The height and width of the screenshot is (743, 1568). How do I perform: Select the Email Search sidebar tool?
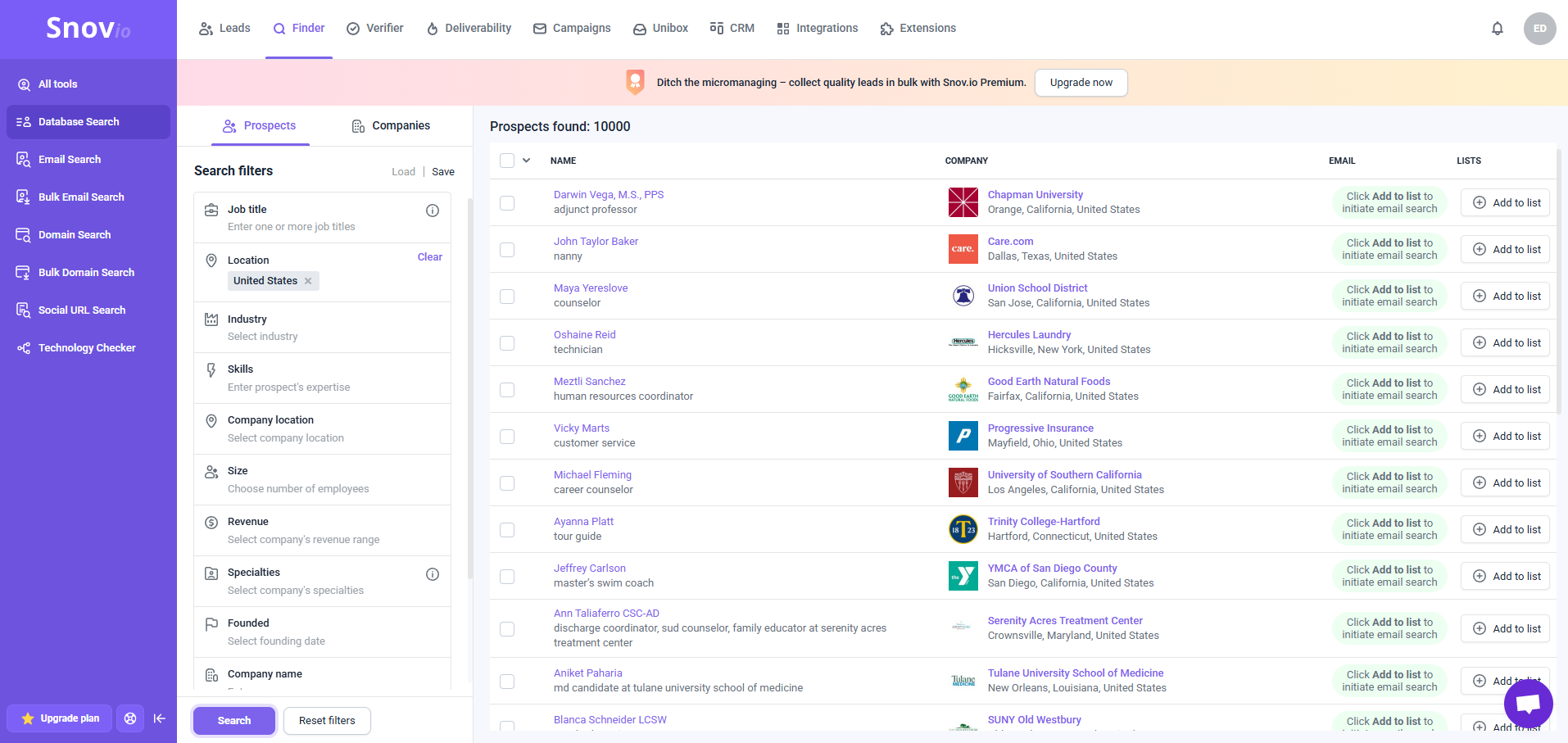click(70, 159)
